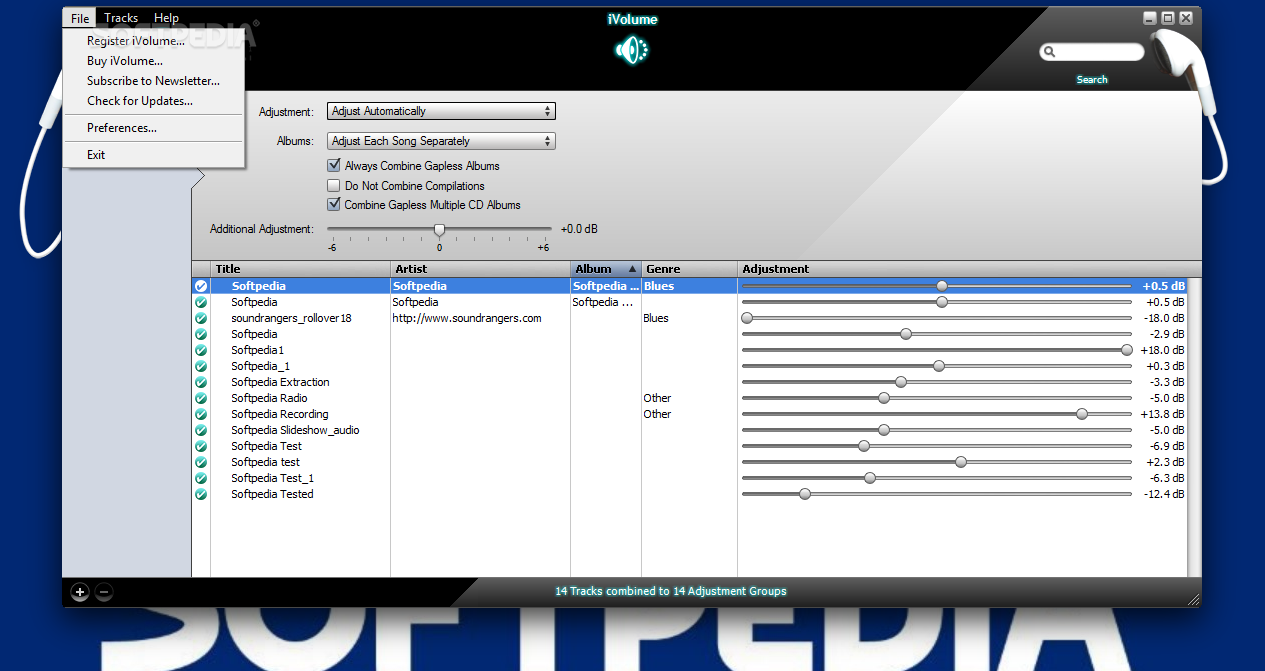Open the File menu

point(80,18)
